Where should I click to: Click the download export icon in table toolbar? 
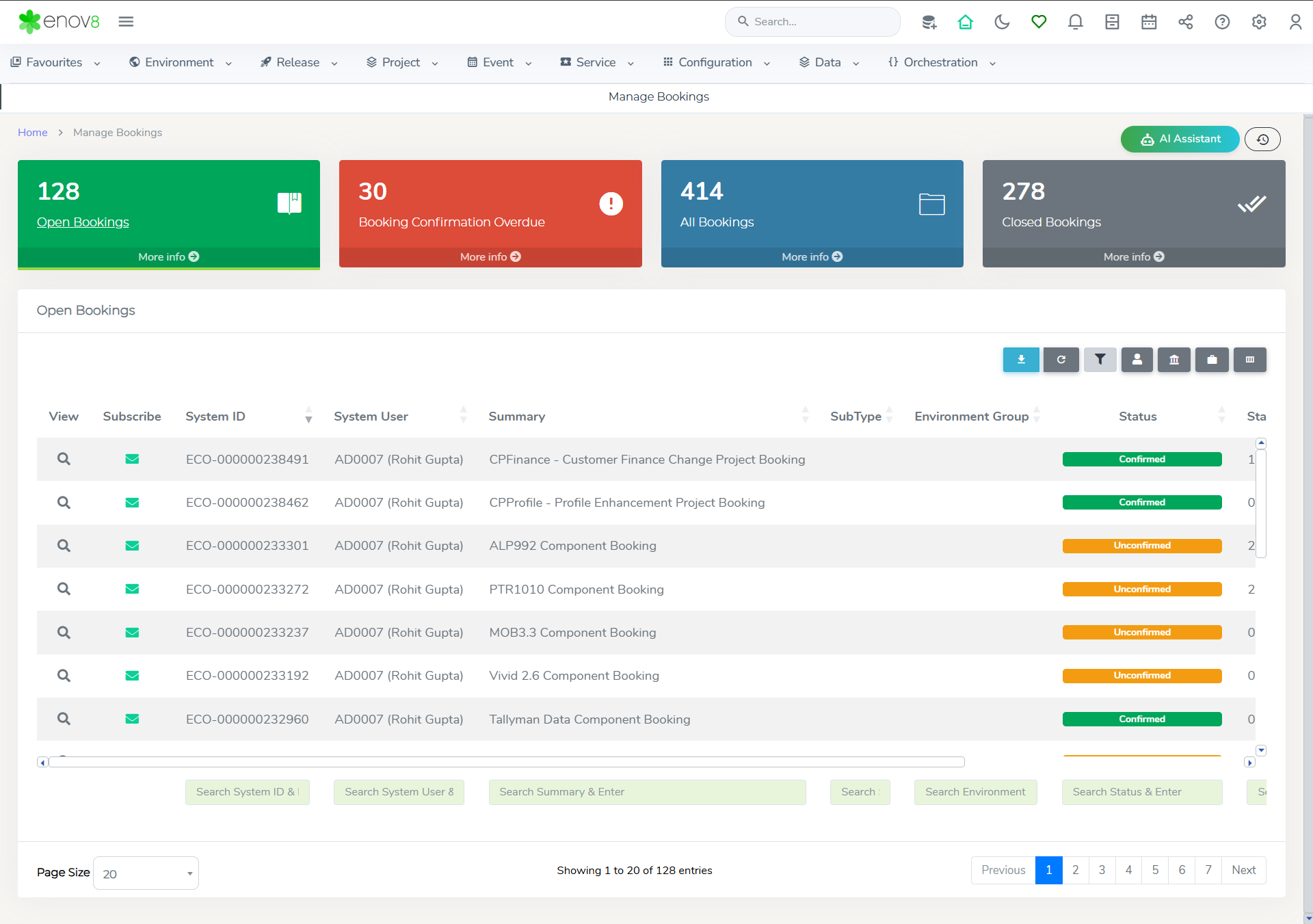click(x=1021, y=360)
